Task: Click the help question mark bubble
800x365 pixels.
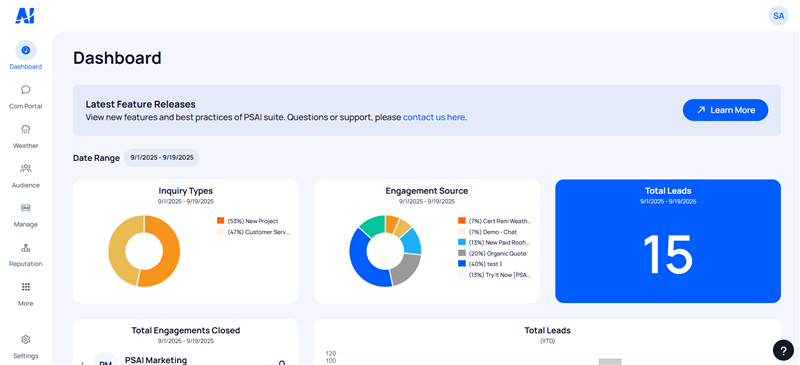Action: pyautogui.click(x=783, y=350)
